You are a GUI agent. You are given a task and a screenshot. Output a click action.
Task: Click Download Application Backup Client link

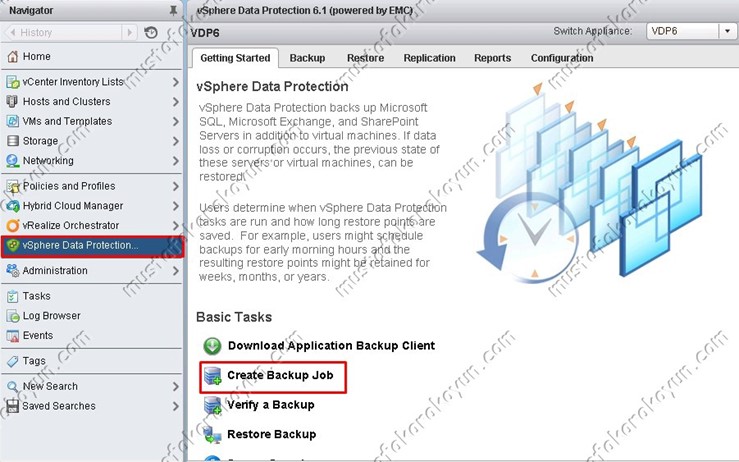[331, 346]
